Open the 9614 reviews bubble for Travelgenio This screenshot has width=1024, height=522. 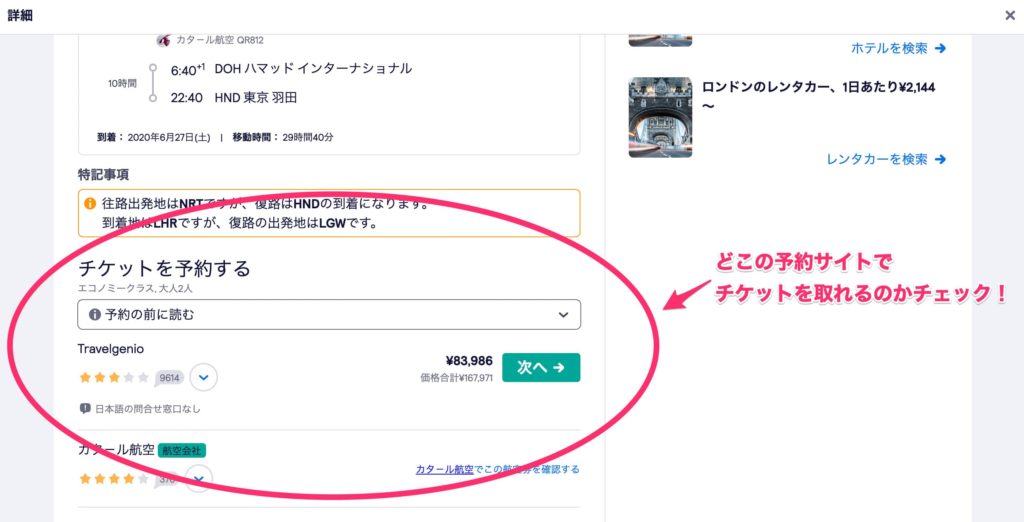[169, 378]
